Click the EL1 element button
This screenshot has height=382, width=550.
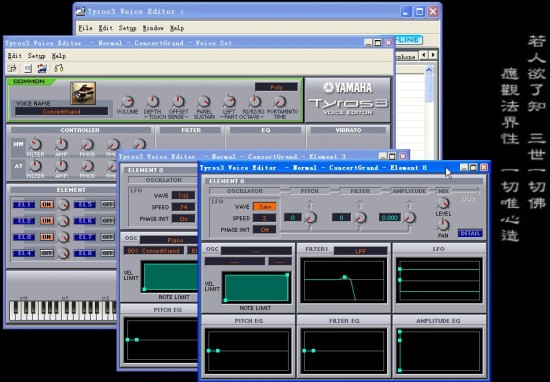(24, 204)
